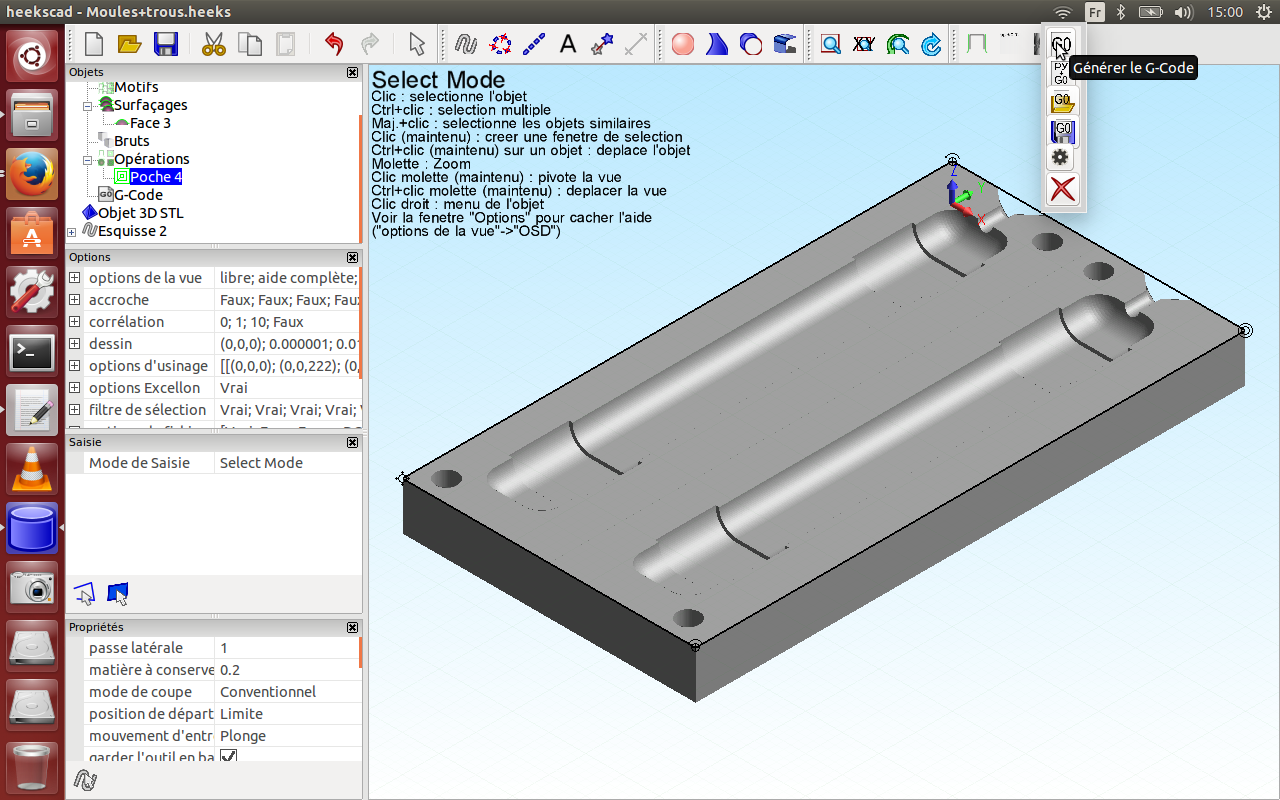Select the text tool 'A' icon

point(567,44)
